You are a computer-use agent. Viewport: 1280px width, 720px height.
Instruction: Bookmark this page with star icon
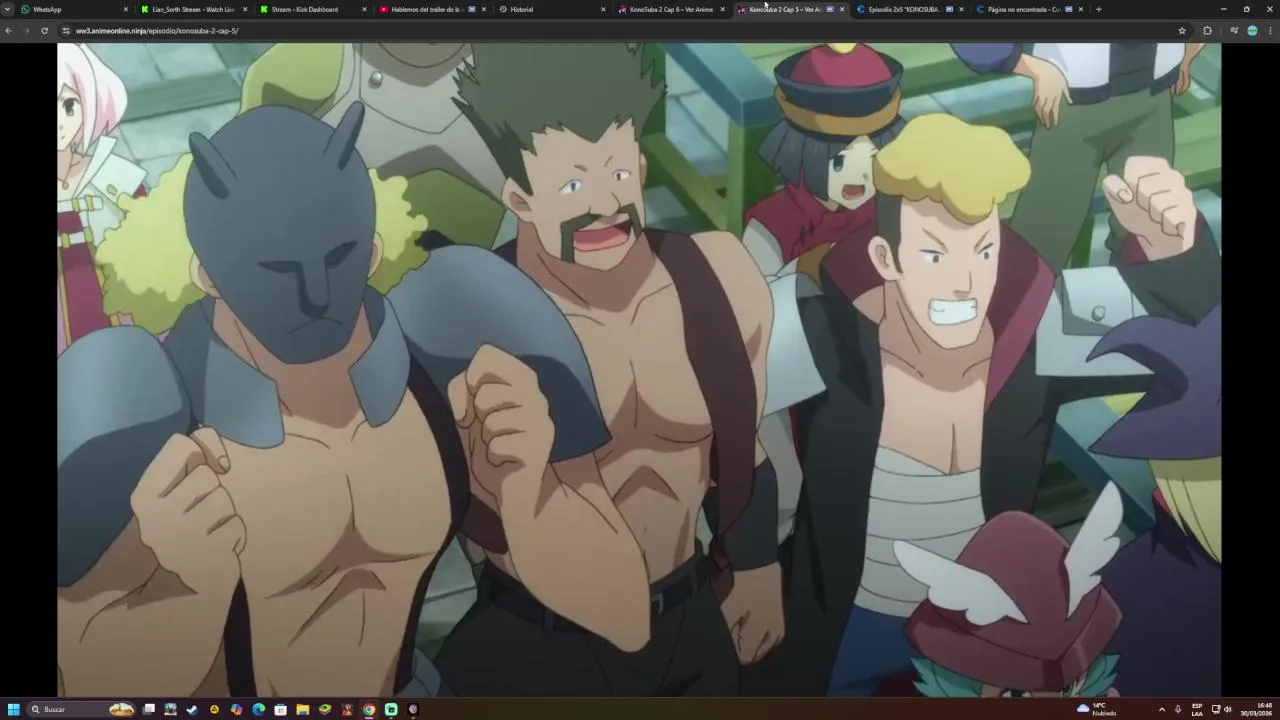pyautogui.click(x=1182, y=31)
